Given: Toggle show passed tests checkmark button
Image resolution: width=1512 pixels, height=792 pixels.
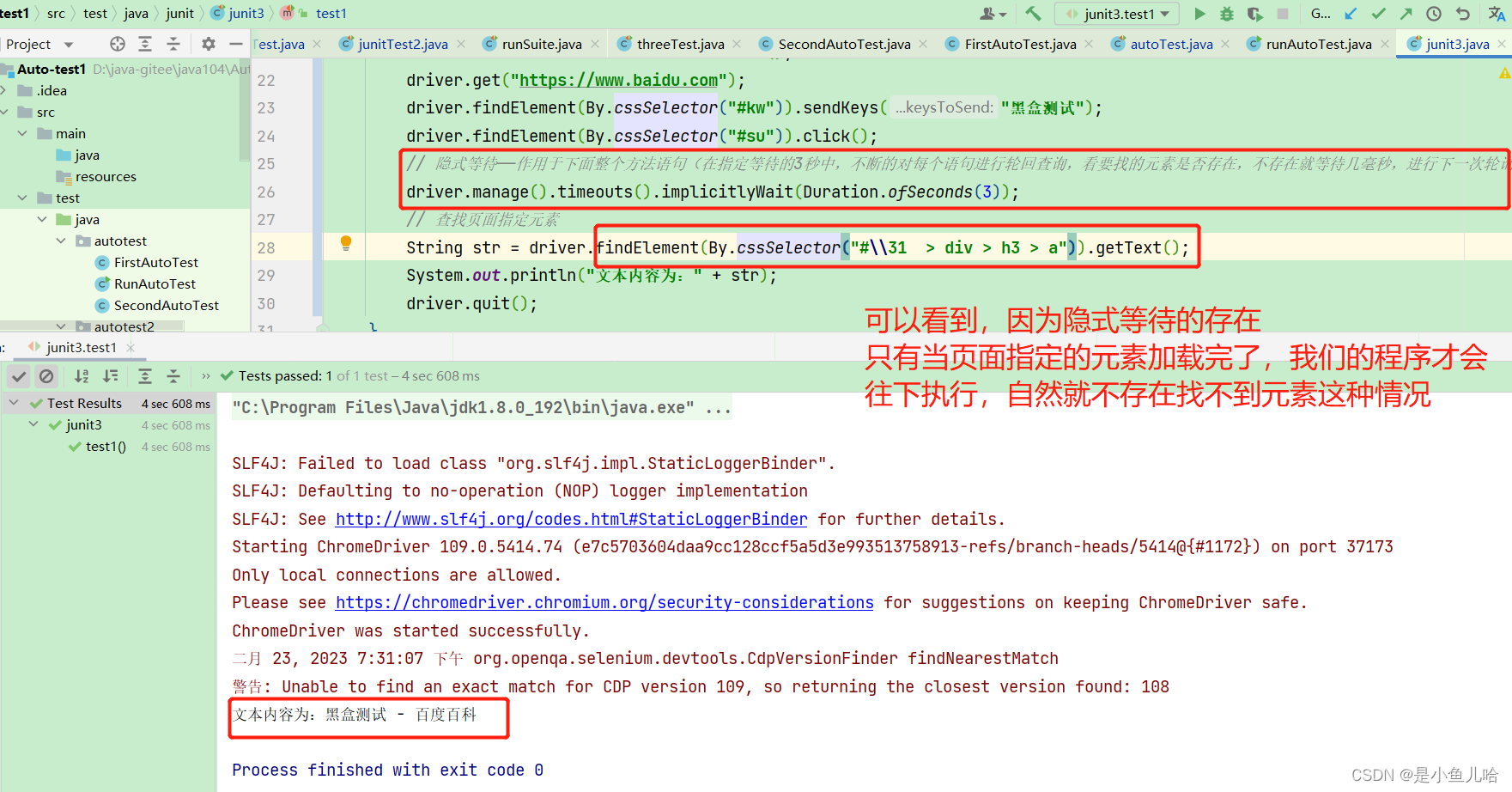Looking at the screenshot, I should [x=19, y=376].
